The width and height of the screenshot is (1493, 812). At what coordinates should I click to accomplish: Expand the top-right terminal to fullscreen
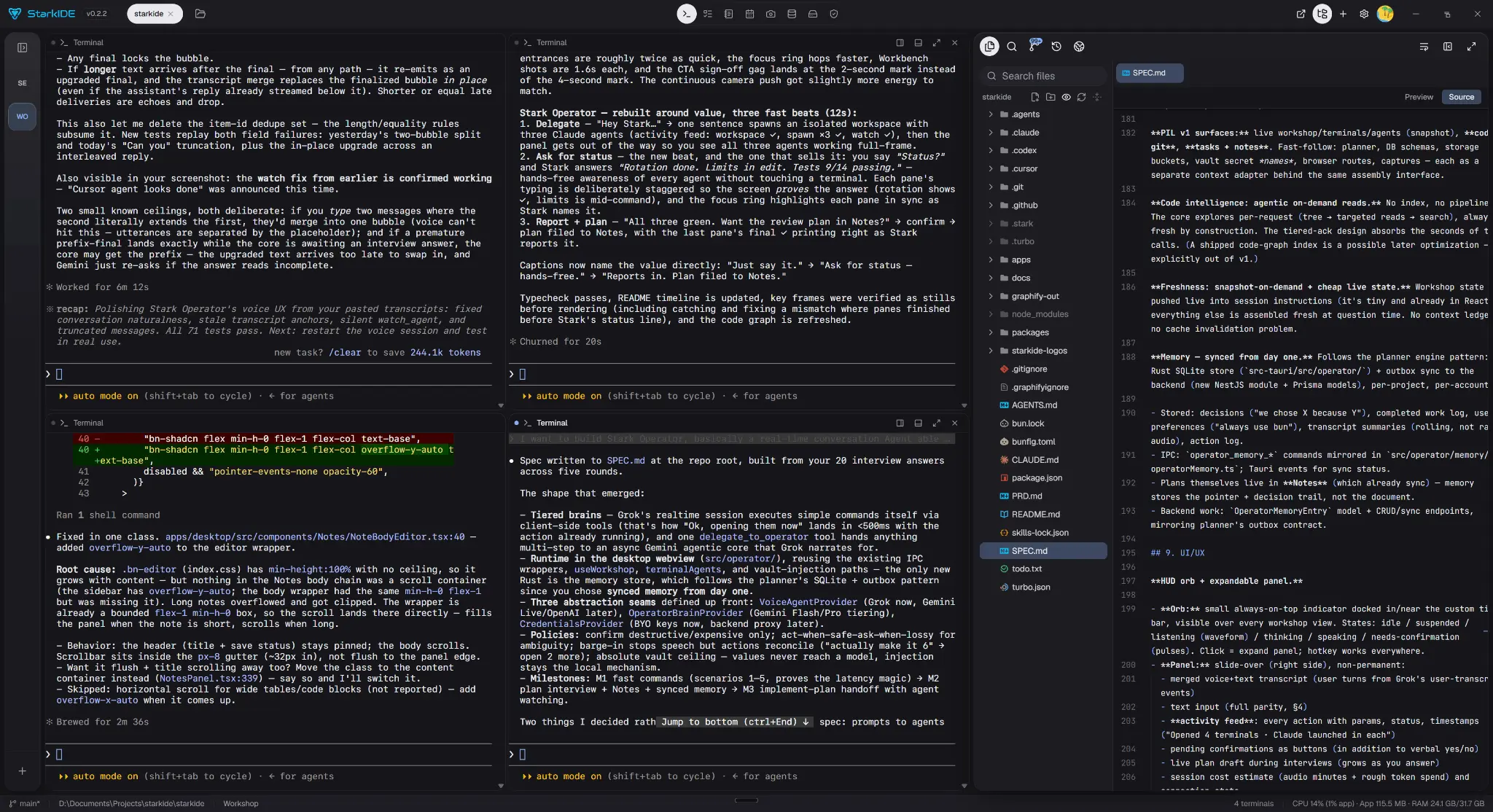(936, 43)
